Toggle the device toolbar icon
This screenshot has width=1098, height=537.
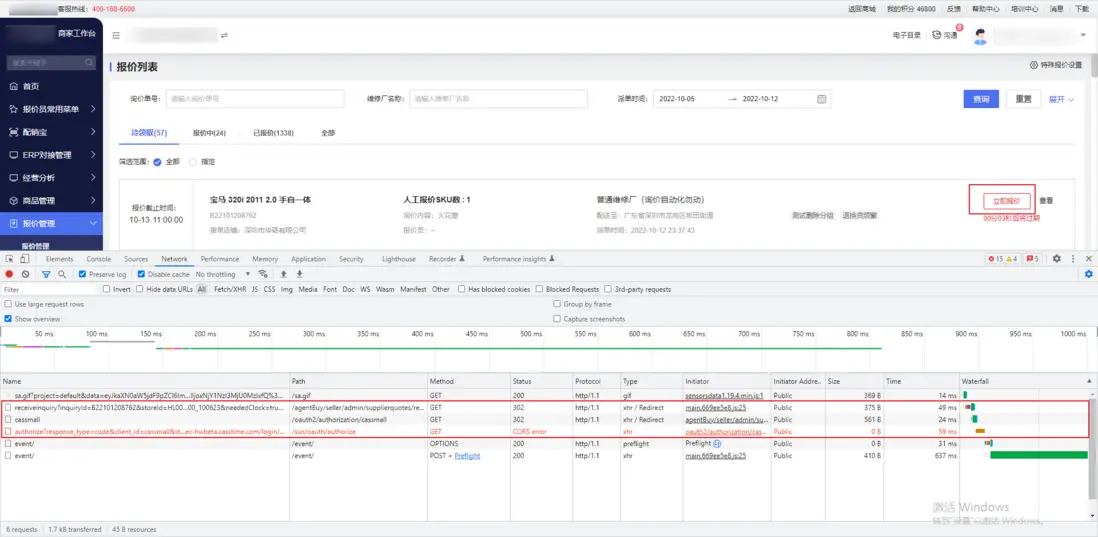[24, 259]
